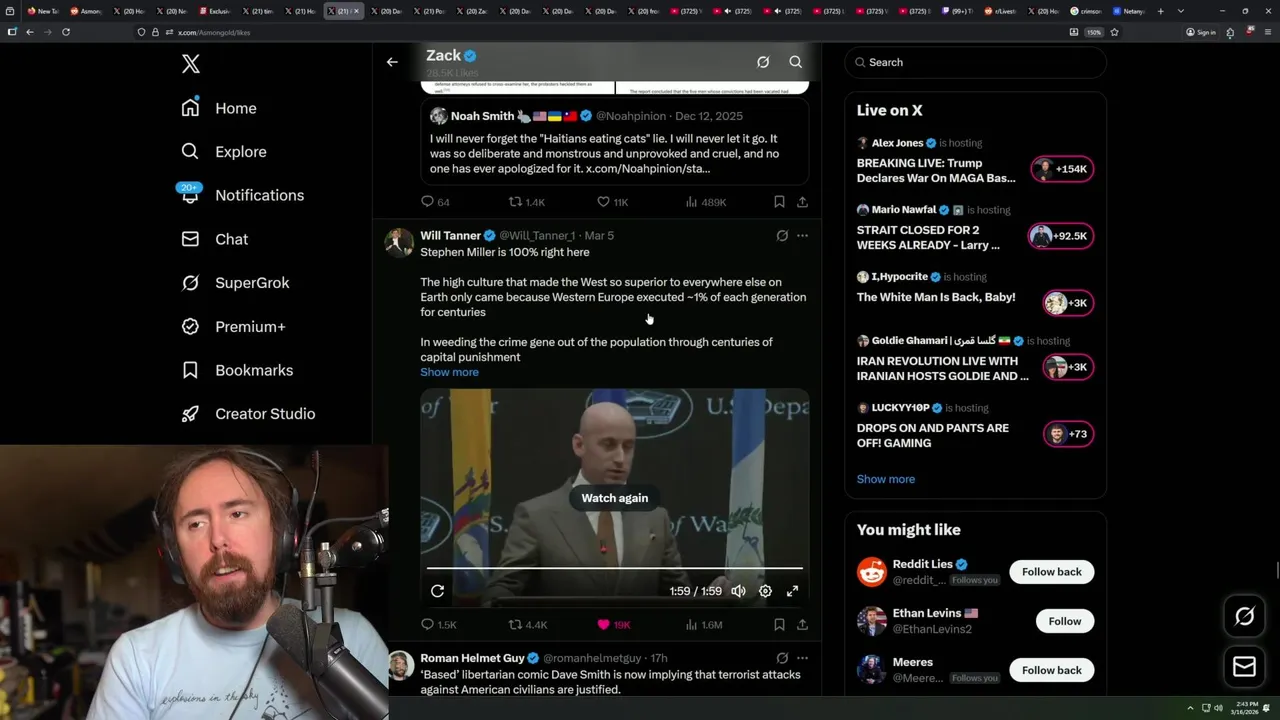Bookmark page with the address bar star
The image size is (1280, 720).
[1114, 32]
